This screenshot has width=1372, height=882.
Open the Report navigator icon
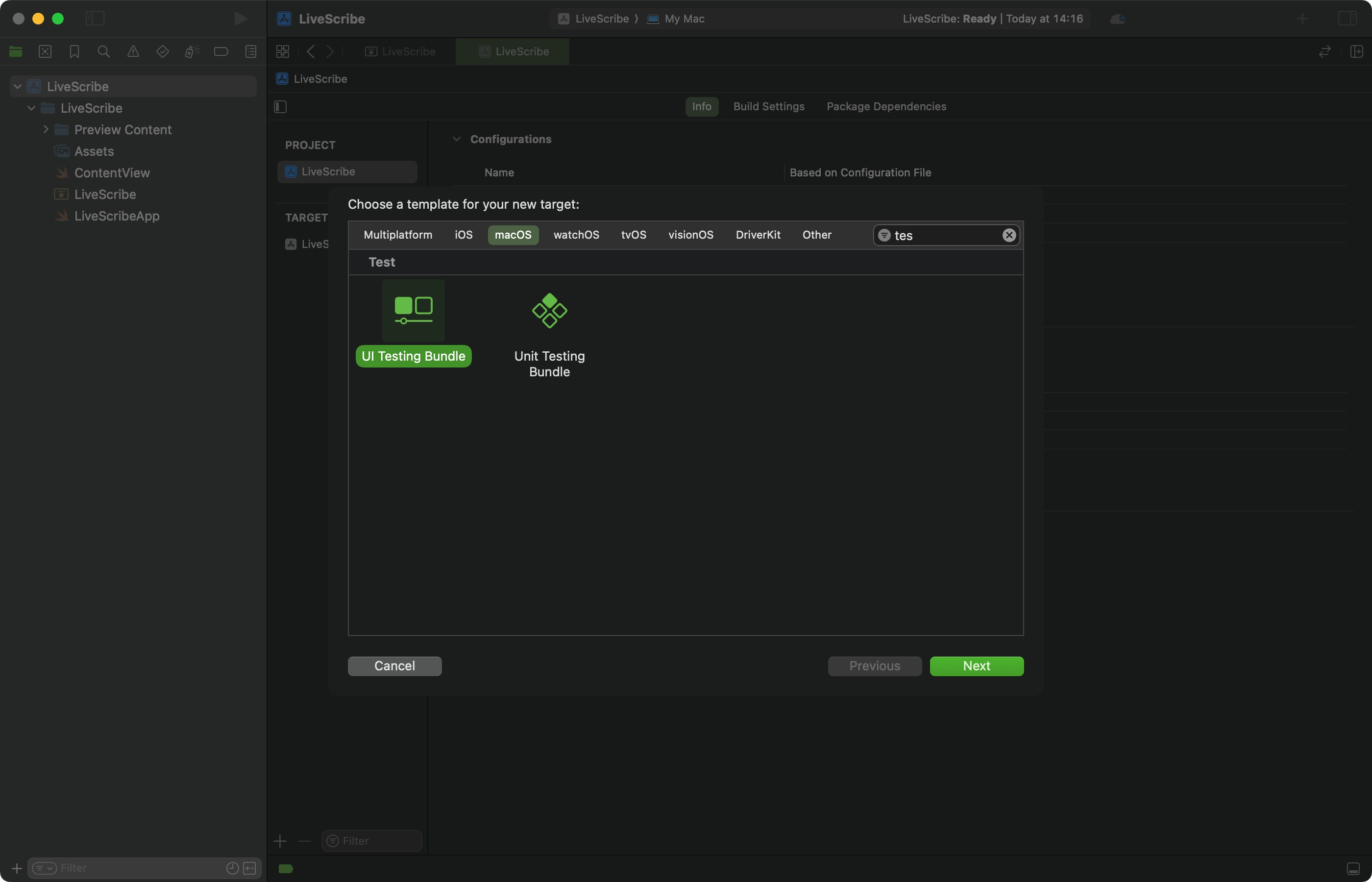click(251, 51)
